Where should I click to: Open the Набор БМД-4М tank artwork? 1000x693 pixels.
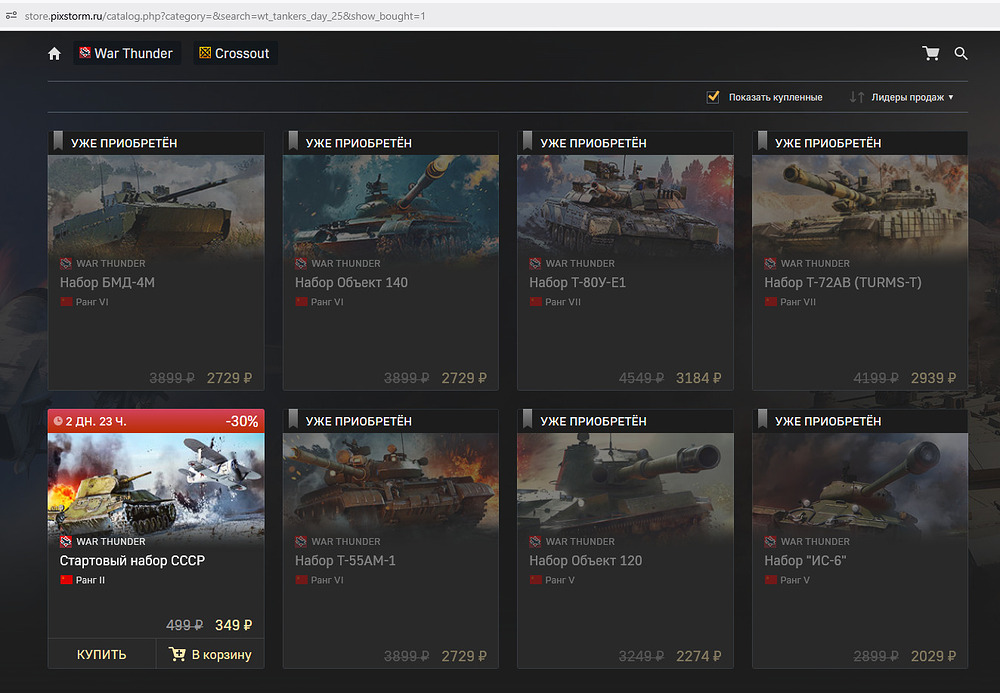coord(156,205)
